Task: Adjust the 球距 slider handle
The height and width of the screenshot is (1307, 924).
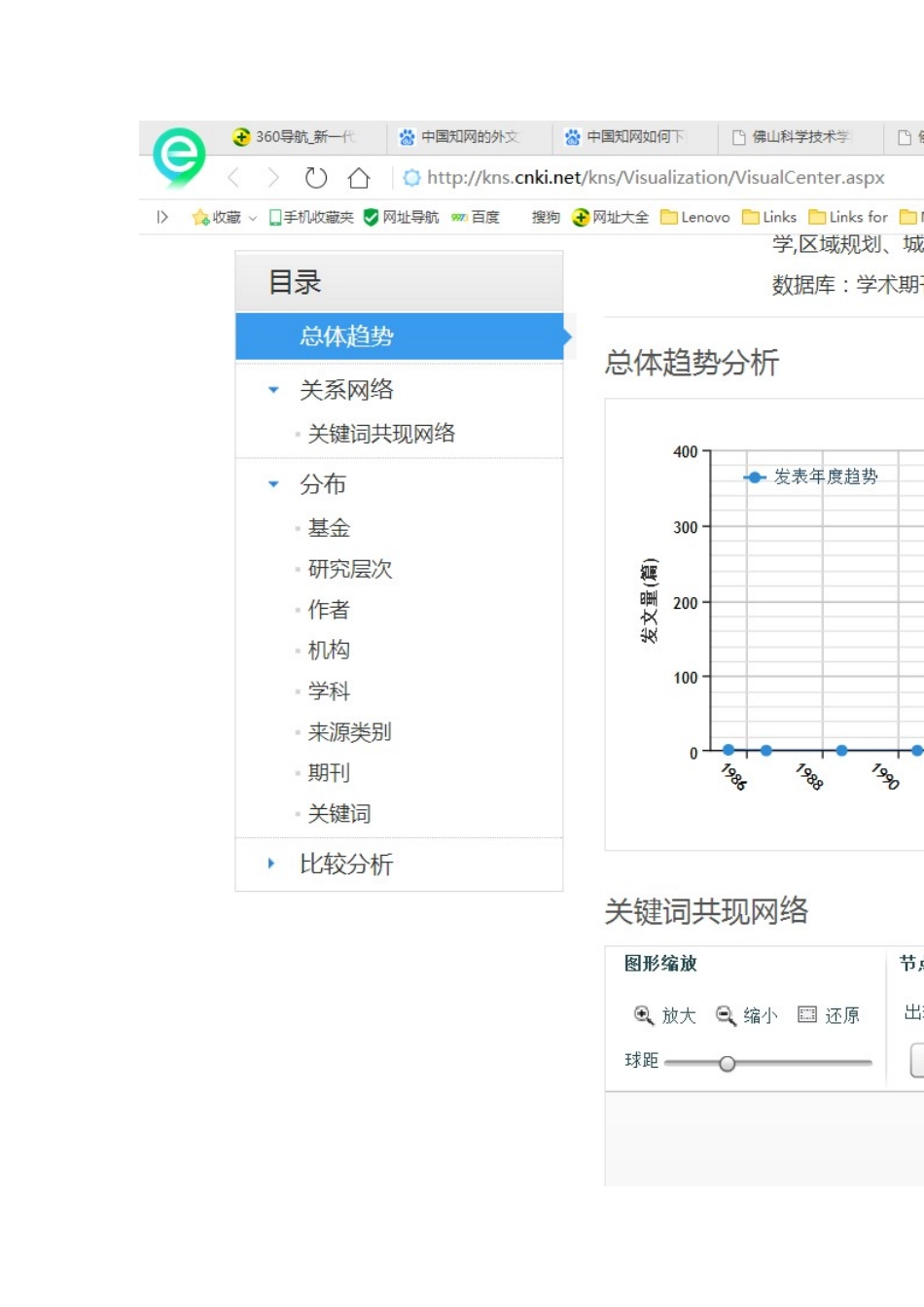Action: 727,1064
